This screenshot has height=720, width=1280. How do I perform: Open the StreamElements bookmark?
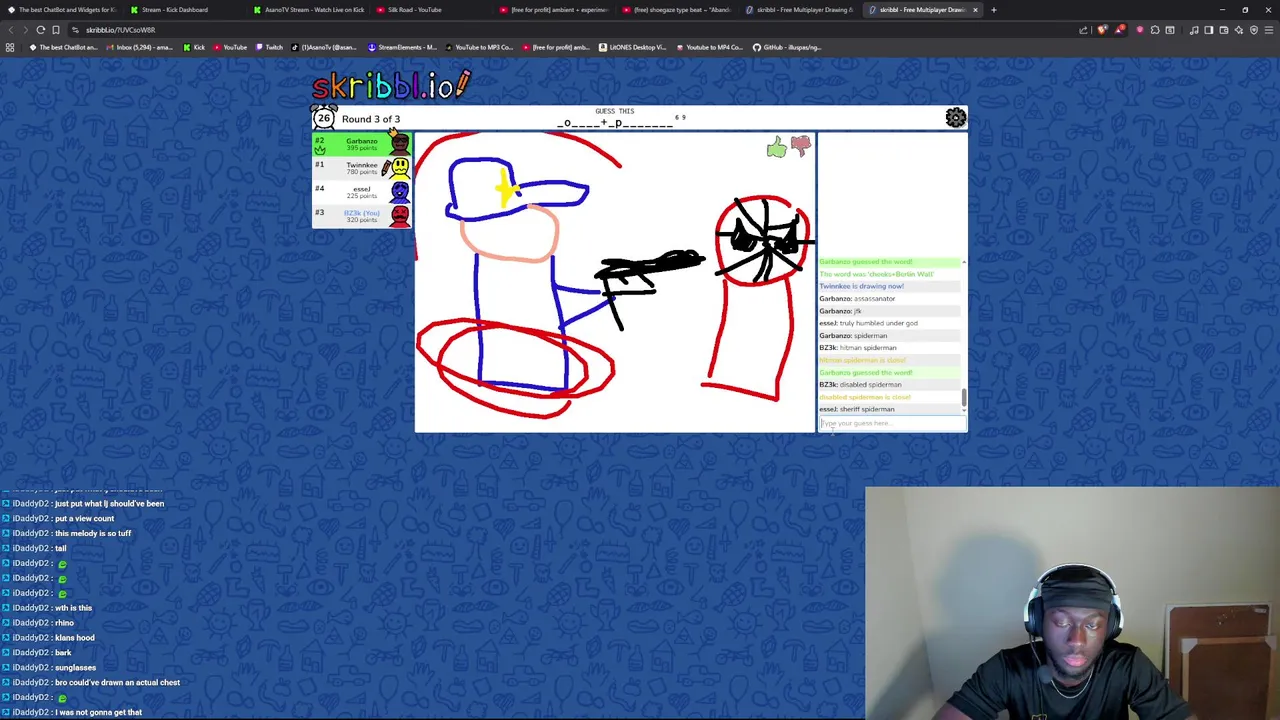(403, 47)
